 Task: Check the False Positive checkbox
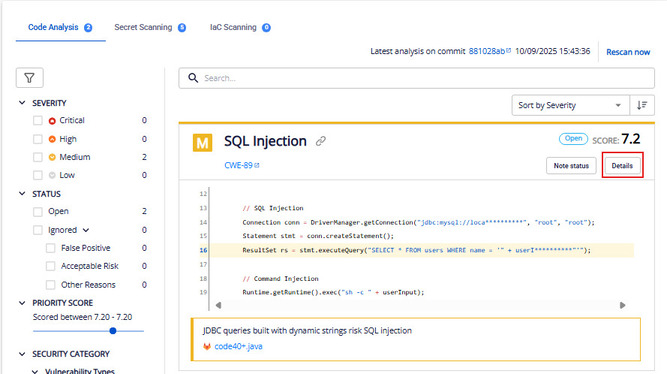tap(51, 248)
